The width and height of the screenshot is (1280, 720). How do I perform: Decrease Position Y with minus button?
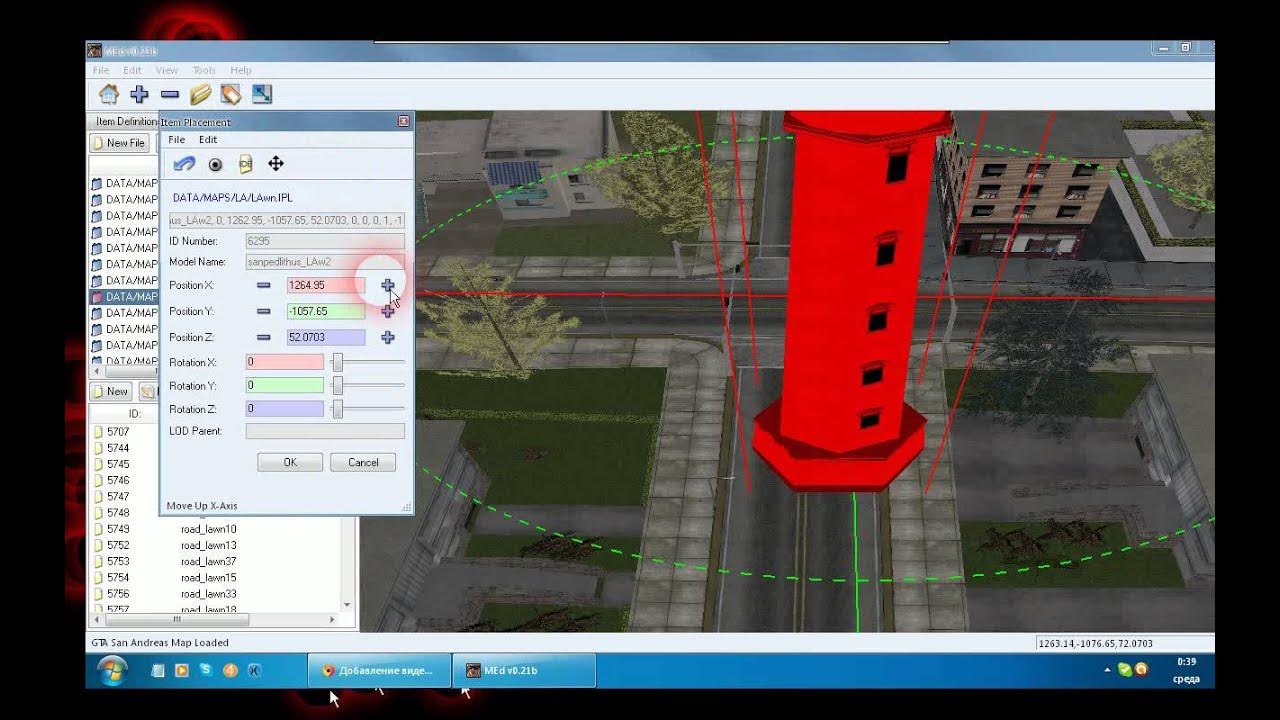click(263, 311)
